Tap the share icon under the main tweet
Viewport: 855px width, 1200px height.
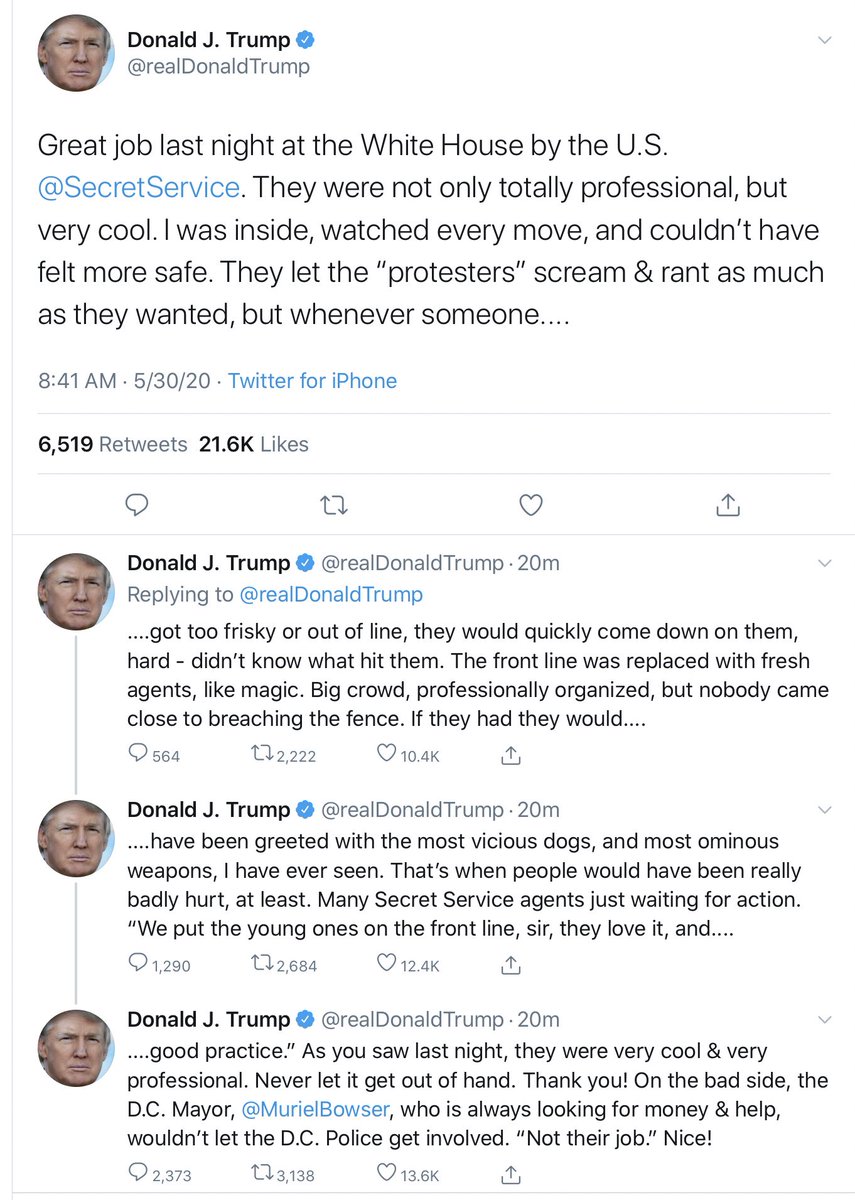[728, 505]
